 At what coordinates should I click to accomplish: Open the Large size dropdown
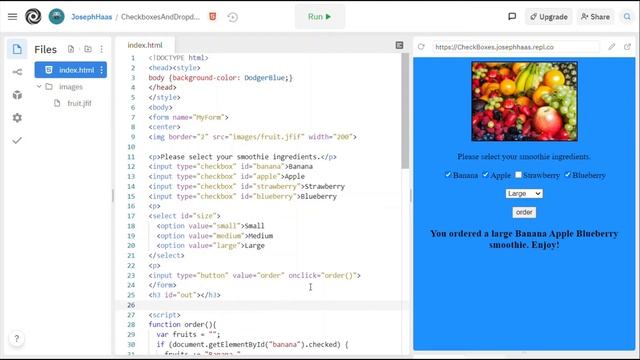click(x=524, y=193)
